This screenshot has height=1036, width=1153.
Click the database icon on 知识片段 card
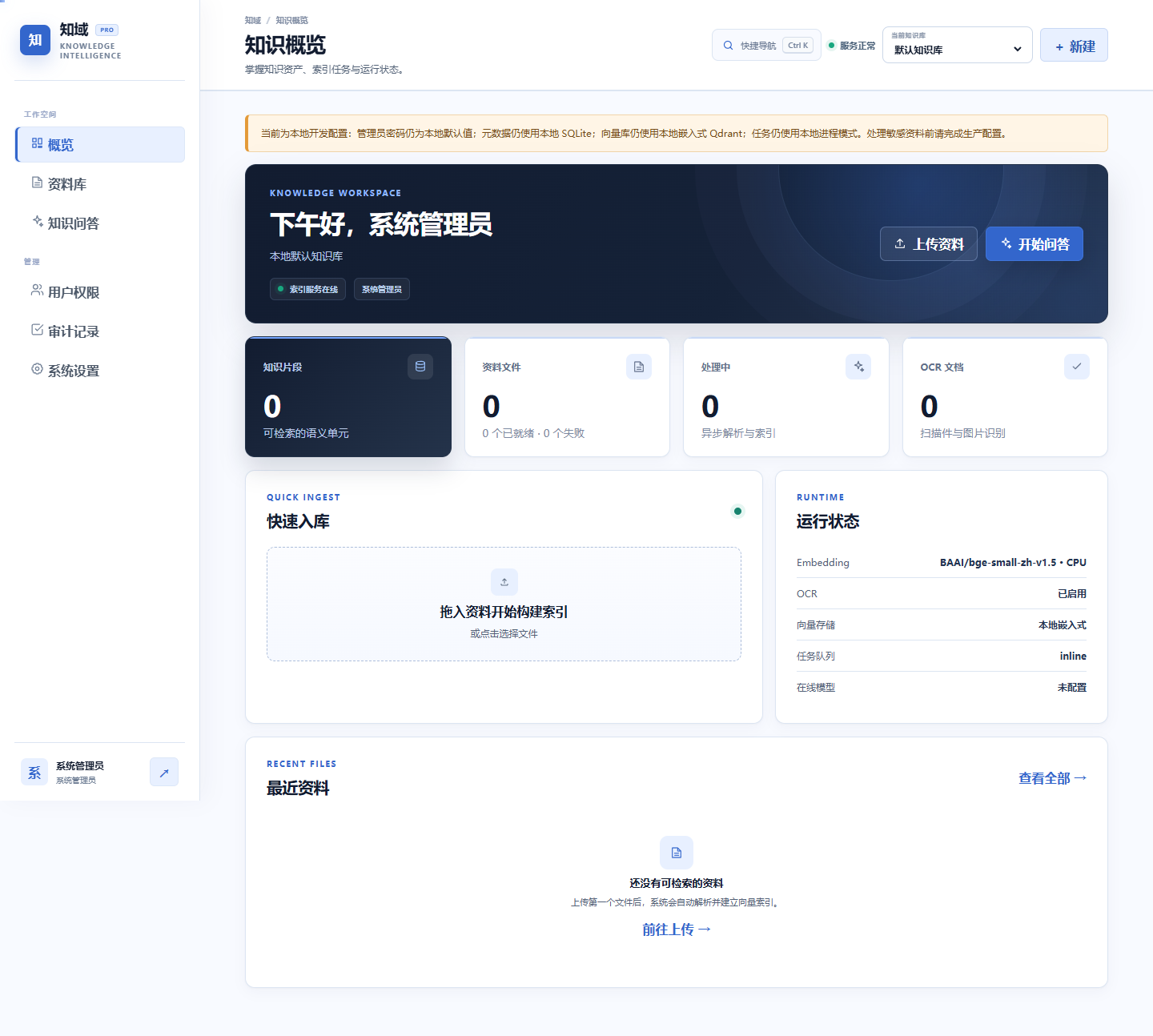[x=420, y=367]
